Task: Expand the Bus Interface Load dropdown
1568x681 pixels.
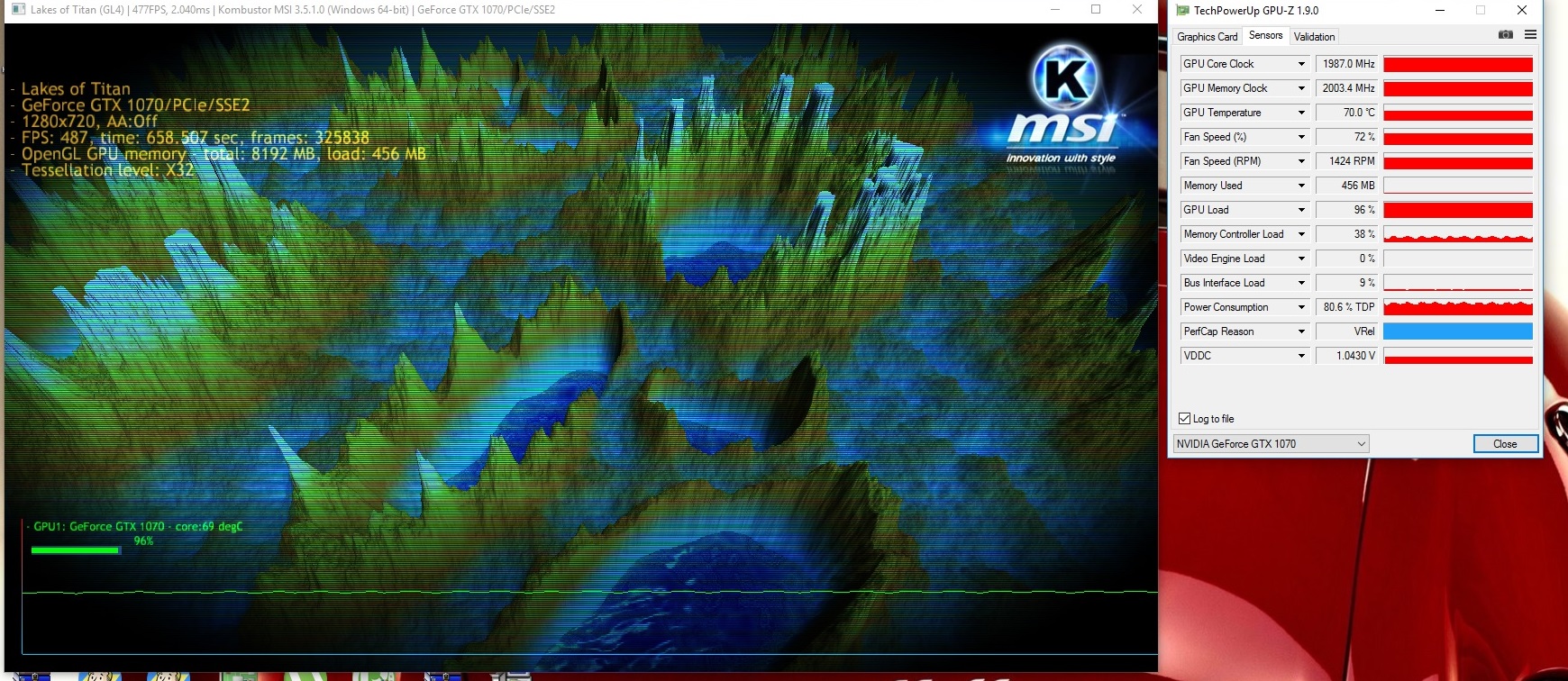Action: pos(1301,283)
